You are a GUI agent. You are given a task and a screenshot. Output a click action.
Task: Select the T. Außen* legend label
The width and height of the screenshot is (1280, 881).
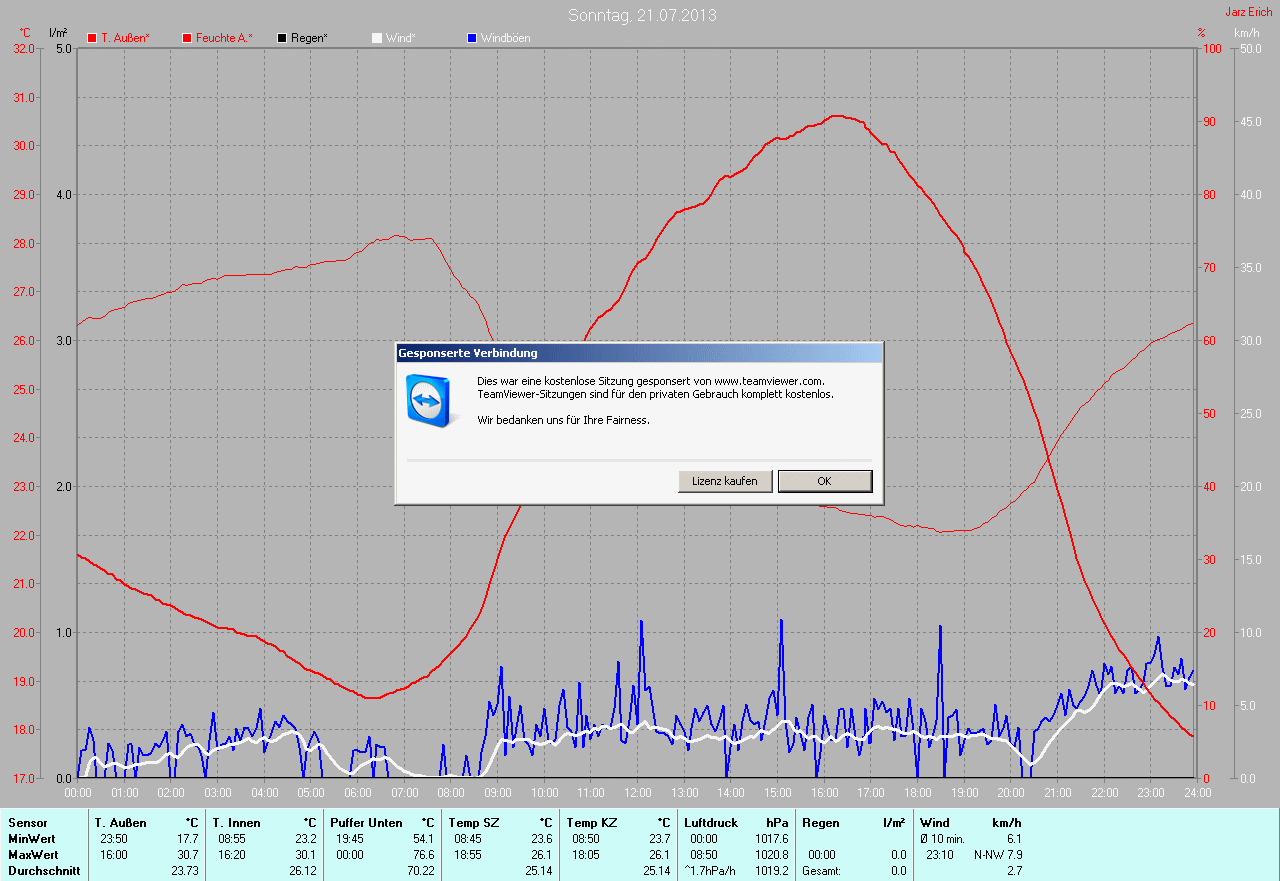point(126,38)
